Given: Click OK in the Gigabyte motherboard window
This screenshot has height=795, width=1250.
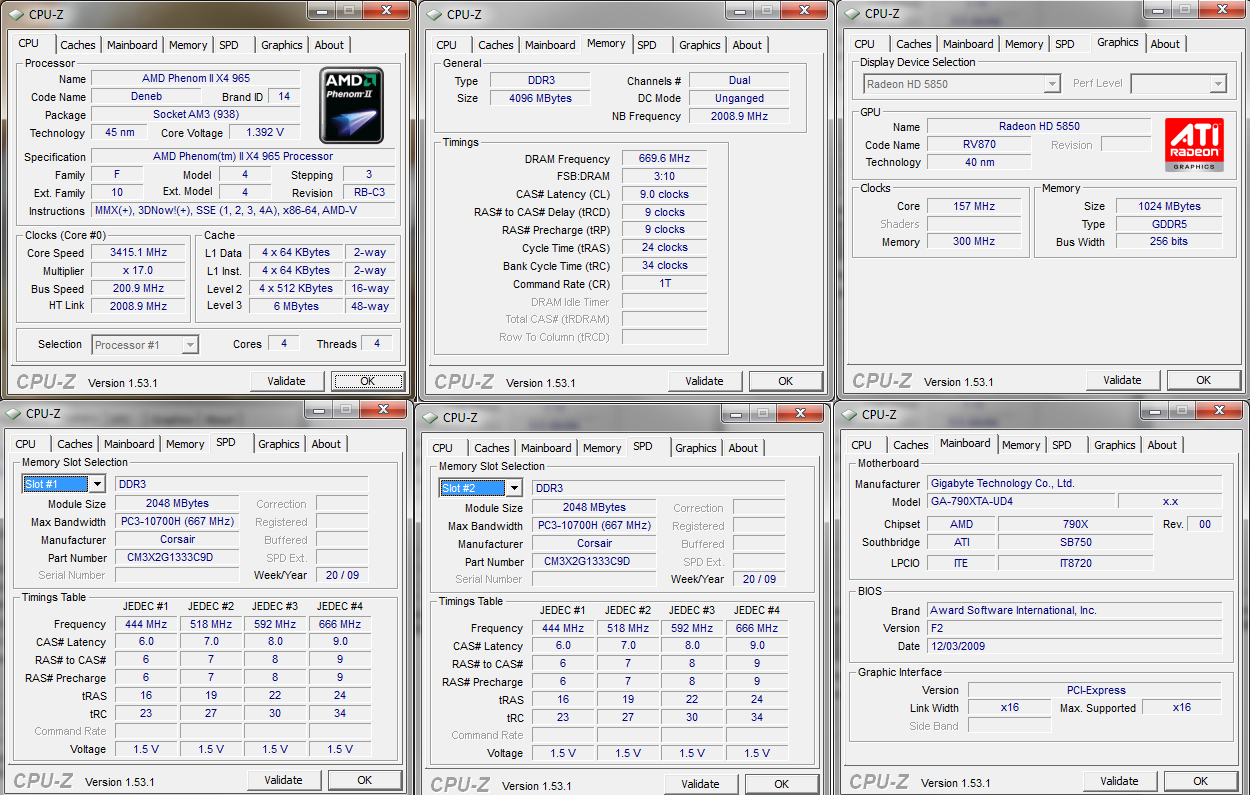Looking at the screenshot, I should (1200, 781).
